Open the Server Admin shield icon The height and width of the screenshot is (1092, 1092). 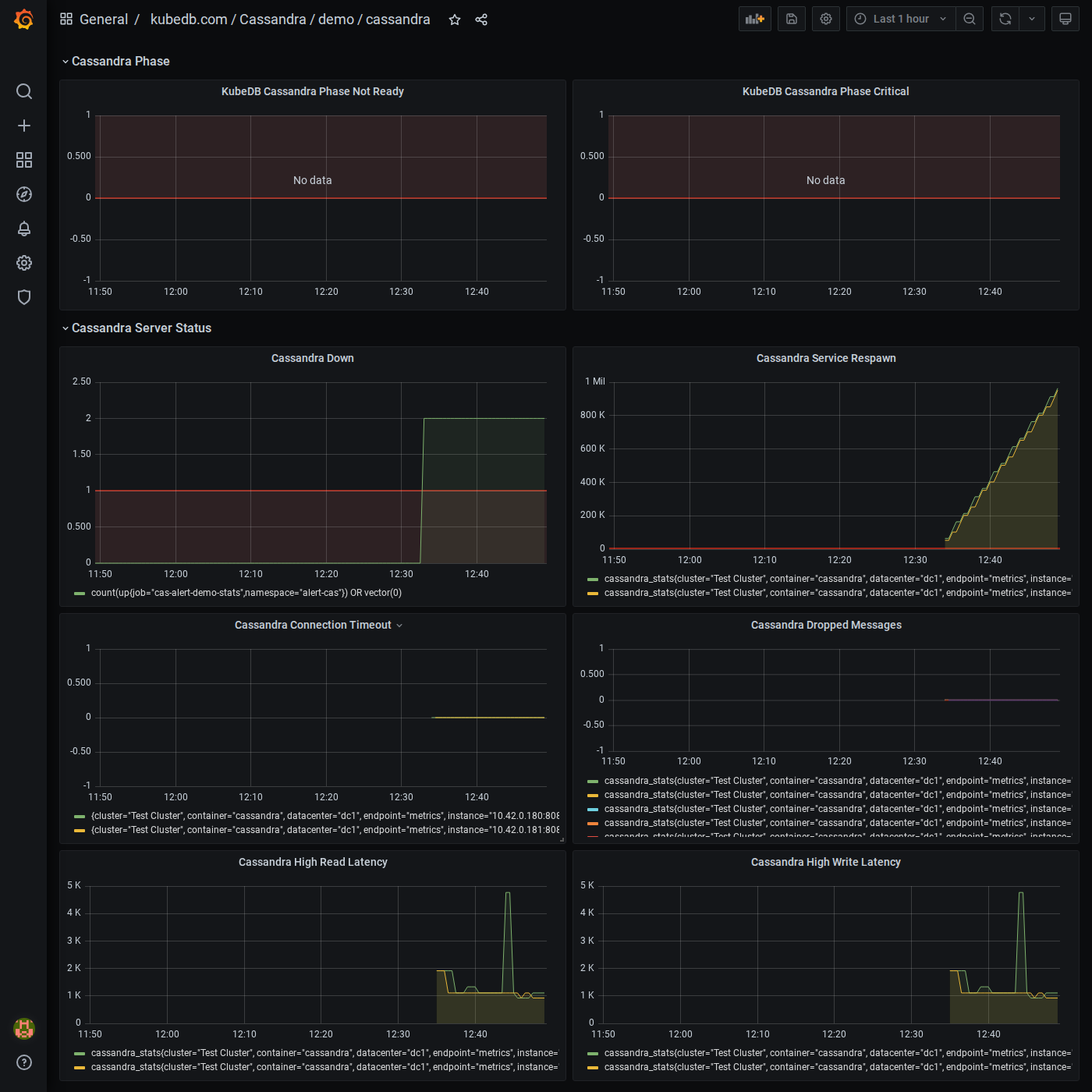click(x=24, y=297)
